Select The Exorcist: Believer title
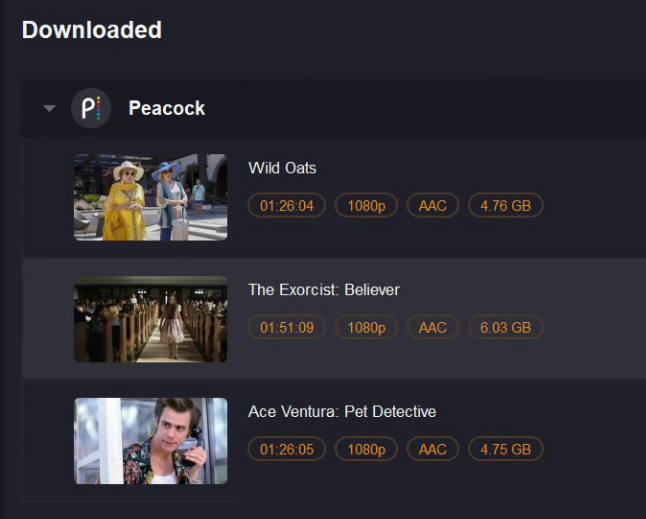Viewport: 646px width, 519px height. tap(324, 290)
